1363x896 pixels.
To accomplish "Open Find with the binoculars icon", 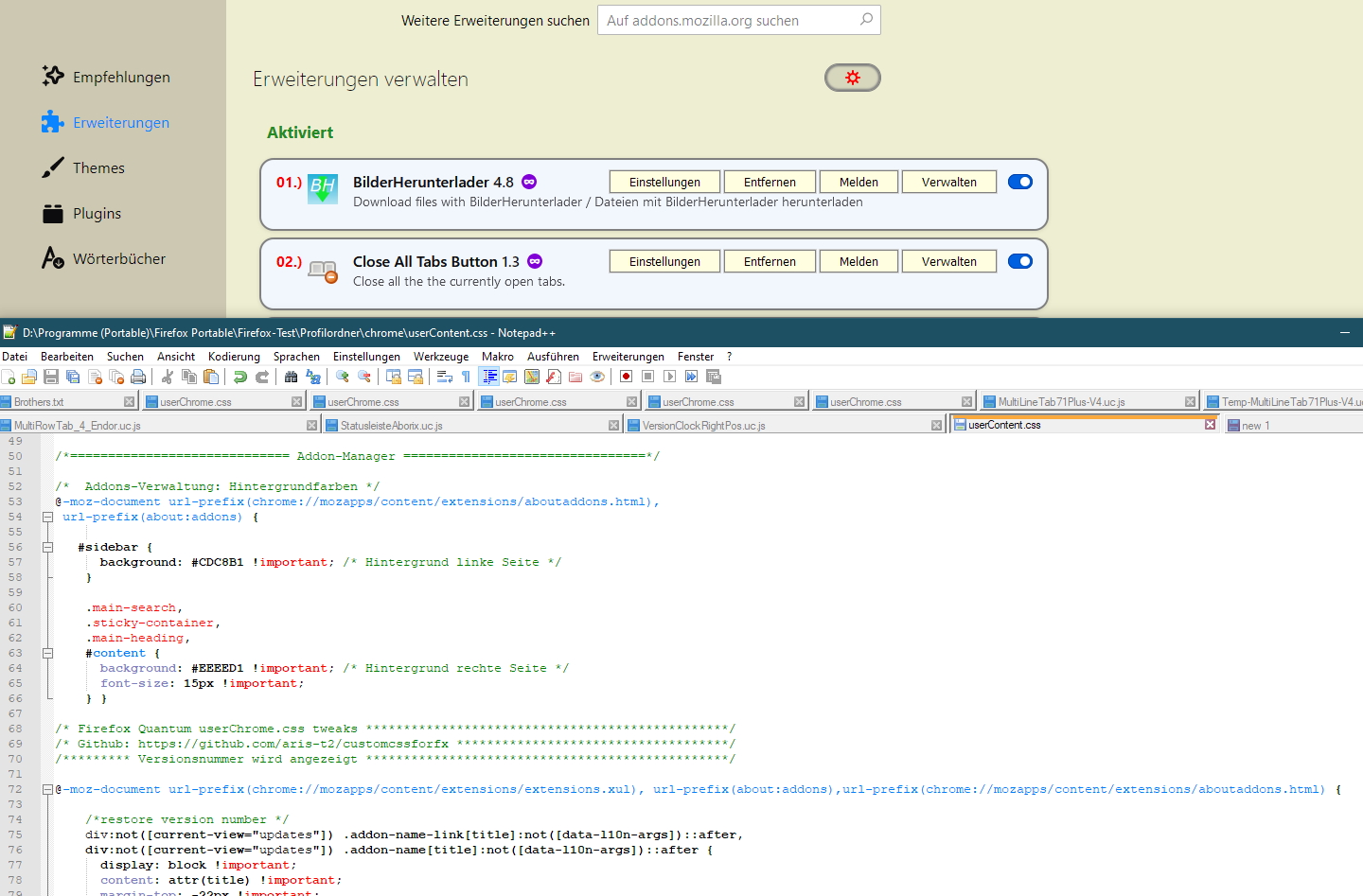I will click(292, 377).
